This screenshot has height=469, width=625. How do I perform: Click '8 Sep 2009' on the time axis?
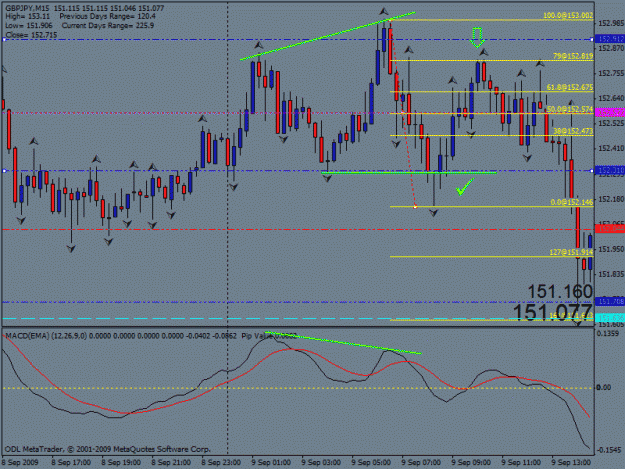pyautogui.click(x=20, y=463)
